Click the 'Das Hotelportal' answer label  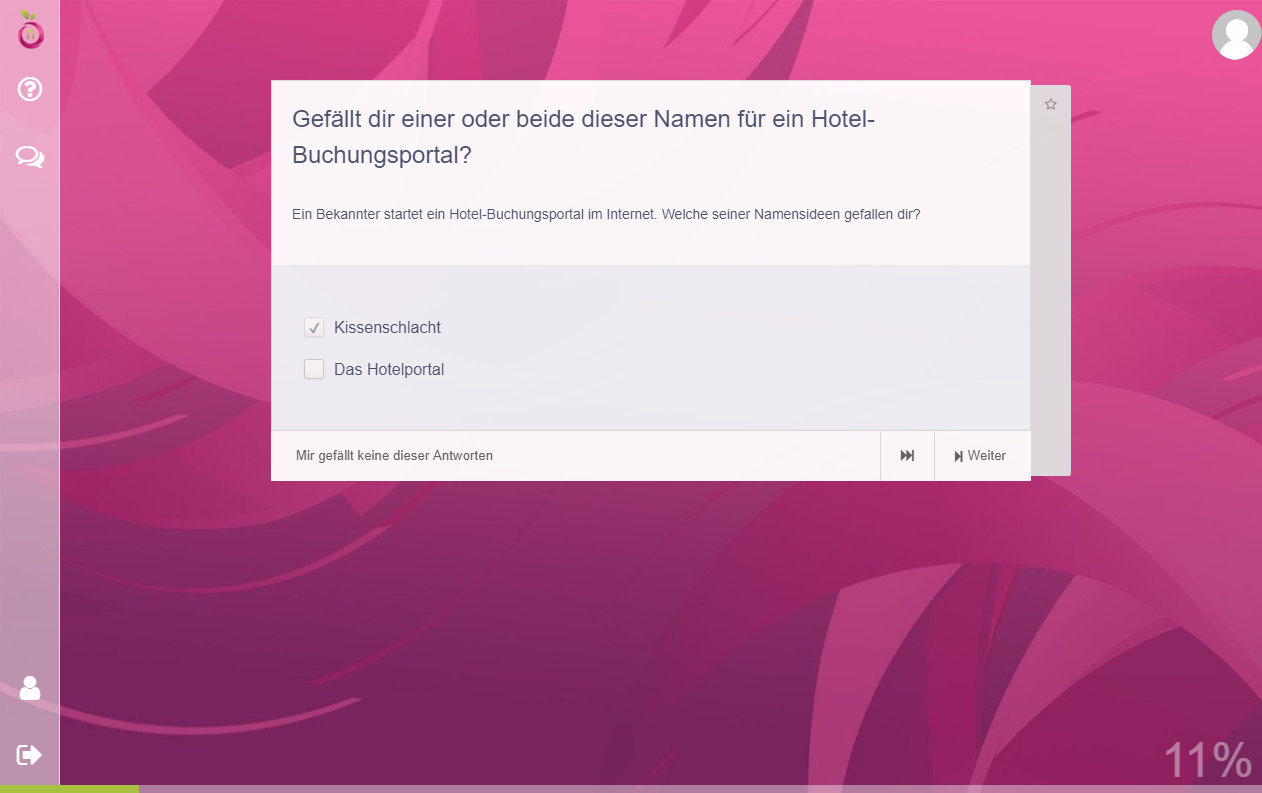tap(389, 369)
